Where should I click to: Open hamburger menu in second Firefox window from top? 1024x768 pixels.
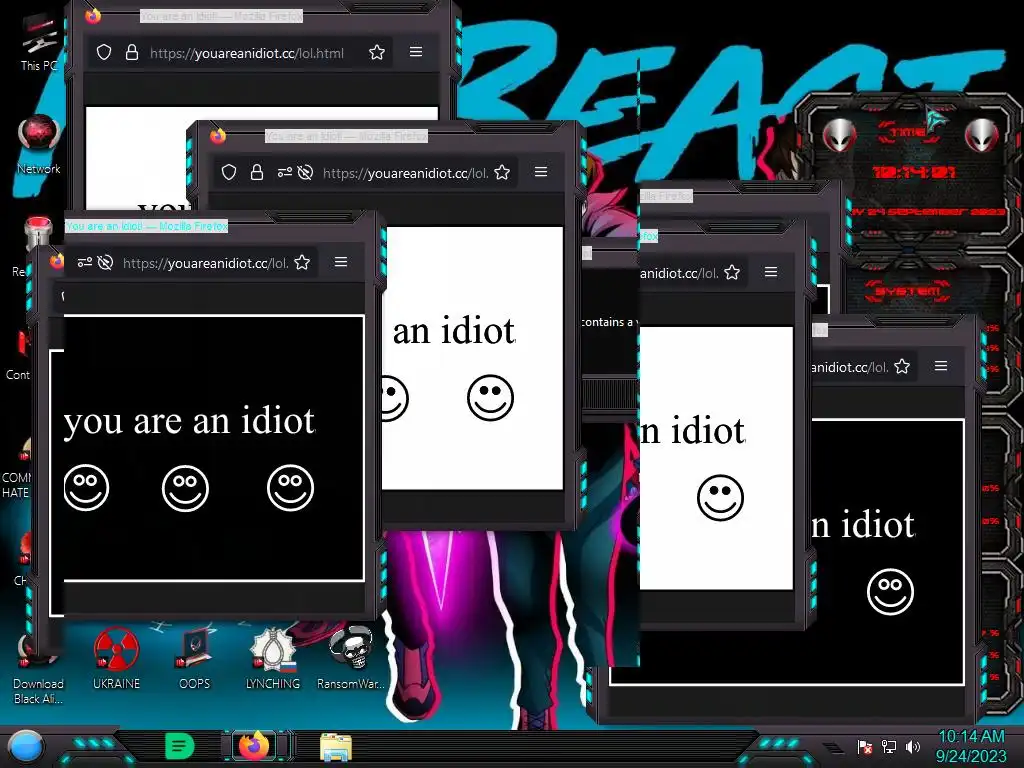tap(541, 172)
